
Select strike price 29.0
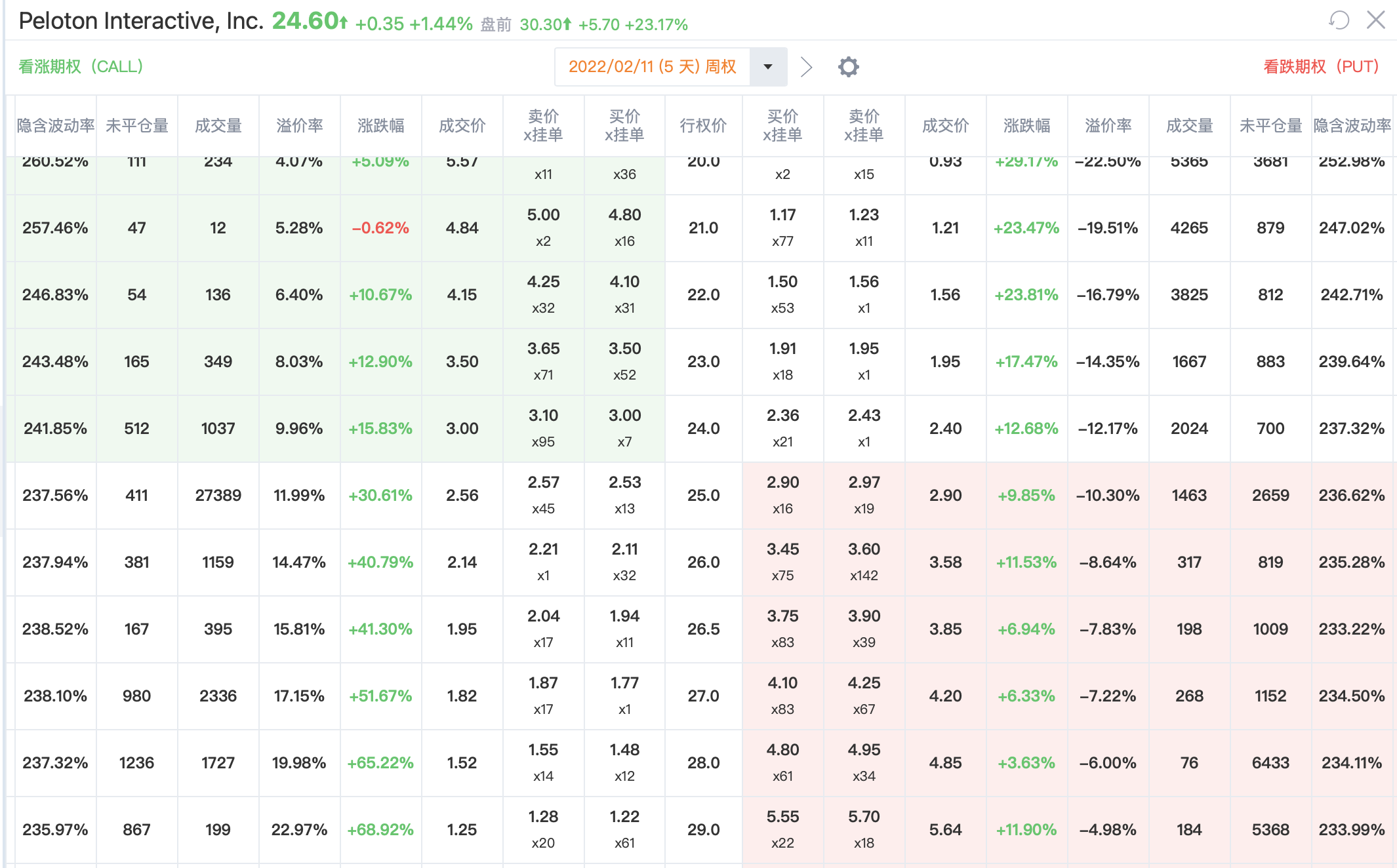click(703, 829)
